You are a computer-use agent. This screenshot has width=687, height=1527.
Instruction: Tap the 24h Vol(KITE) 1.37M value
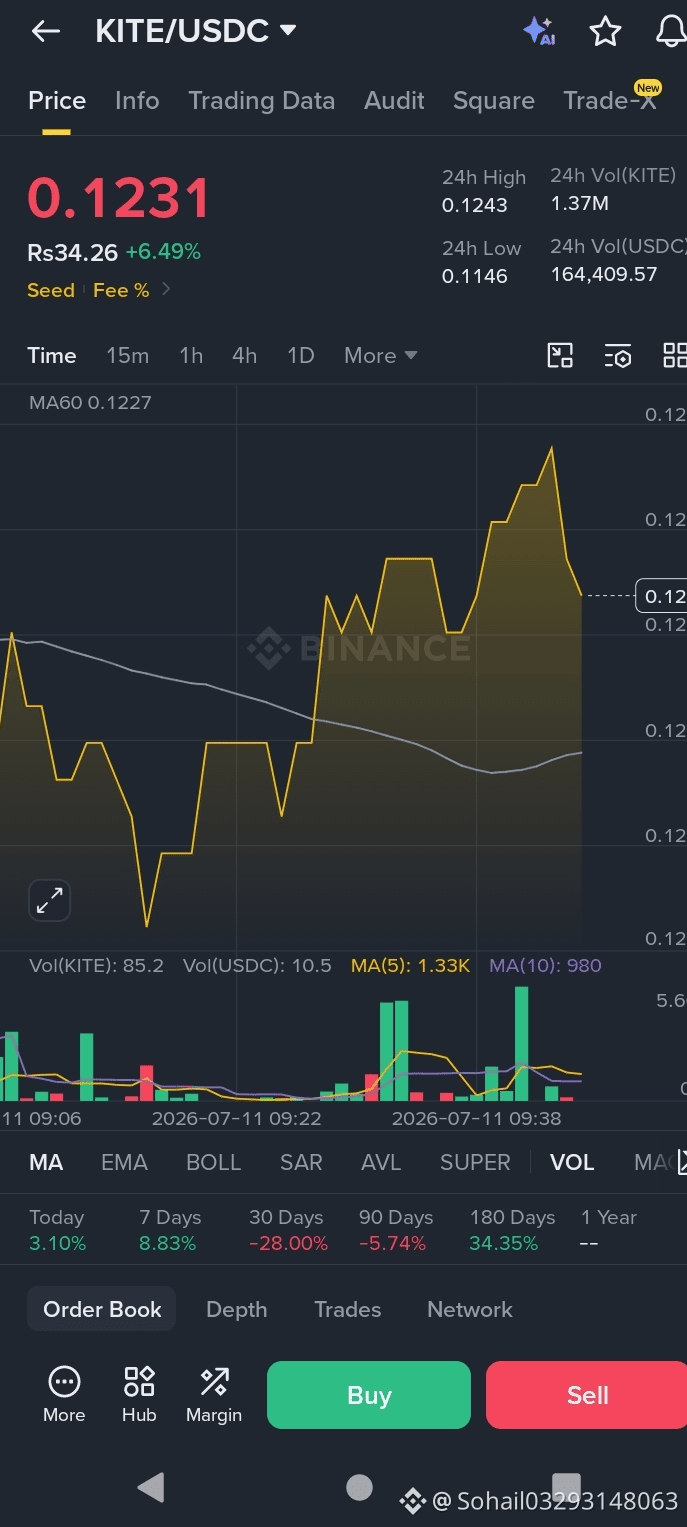(x=580, y=204)
